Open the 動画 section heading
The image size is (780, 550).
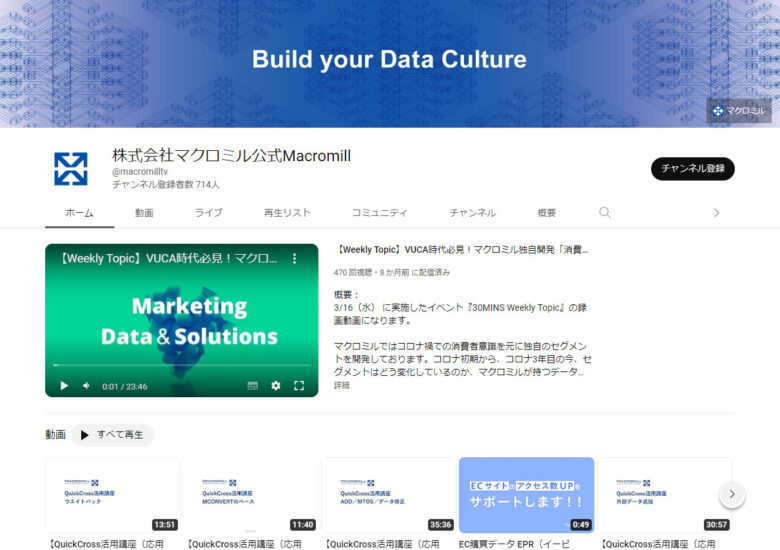[x=55, y=435]
